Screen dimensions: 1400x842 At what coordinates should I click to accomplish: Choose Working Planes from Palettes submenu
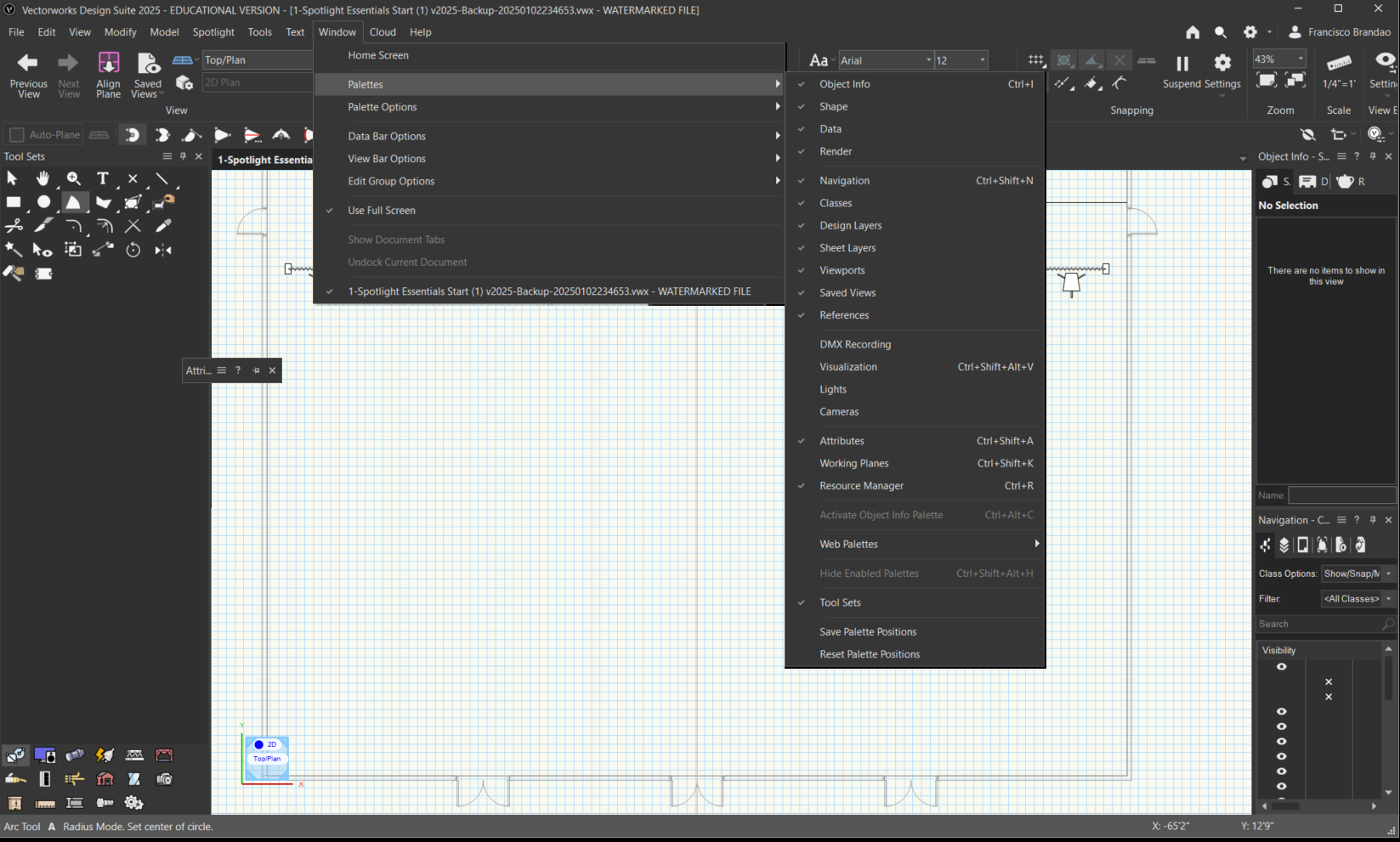[853, 464]
